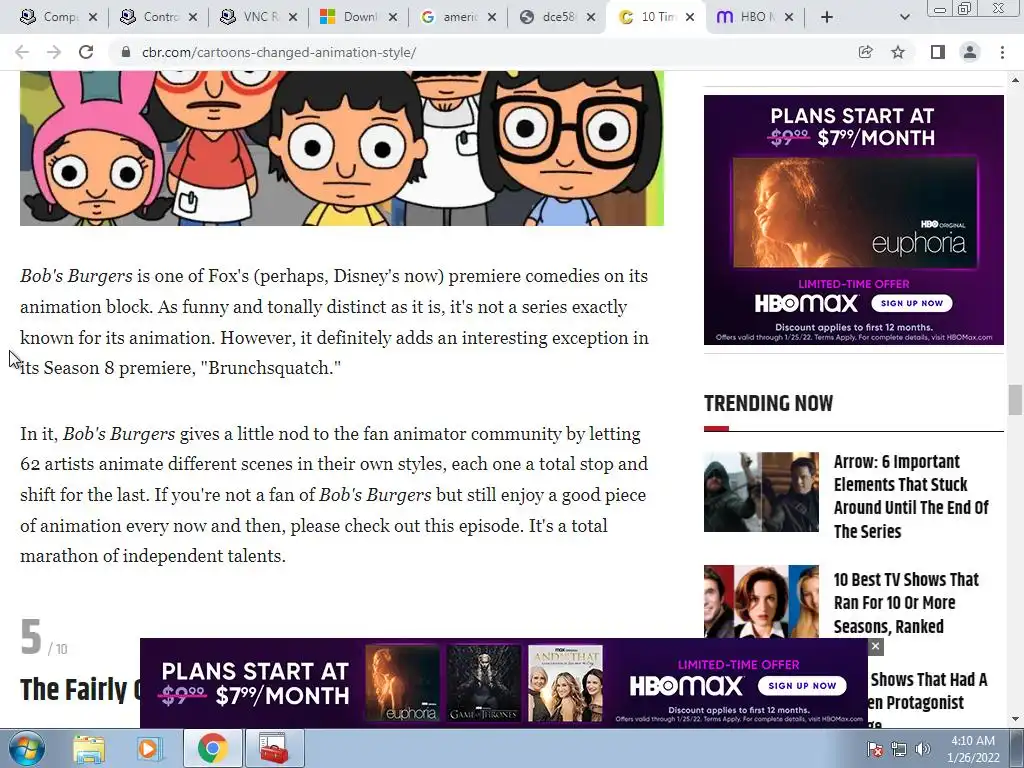Image resolution: width=1024 pixels, height=768 pixels.
Task: Open the browser side panel
Action: [937, 52]
